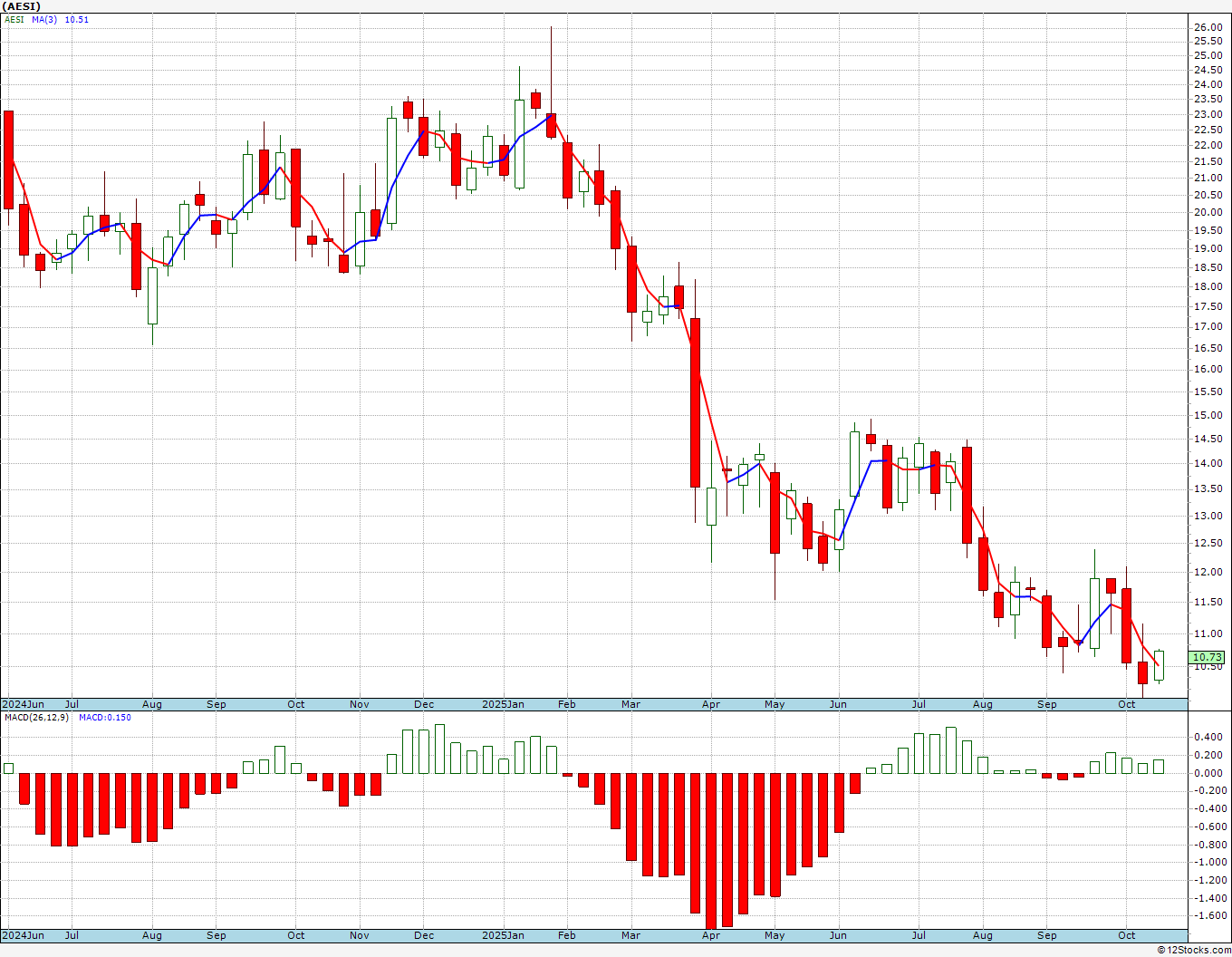Image resolution: width=1232 pixels, height=957 pixels.
Task: Select May on the price chart time axis
Action: 775,704
